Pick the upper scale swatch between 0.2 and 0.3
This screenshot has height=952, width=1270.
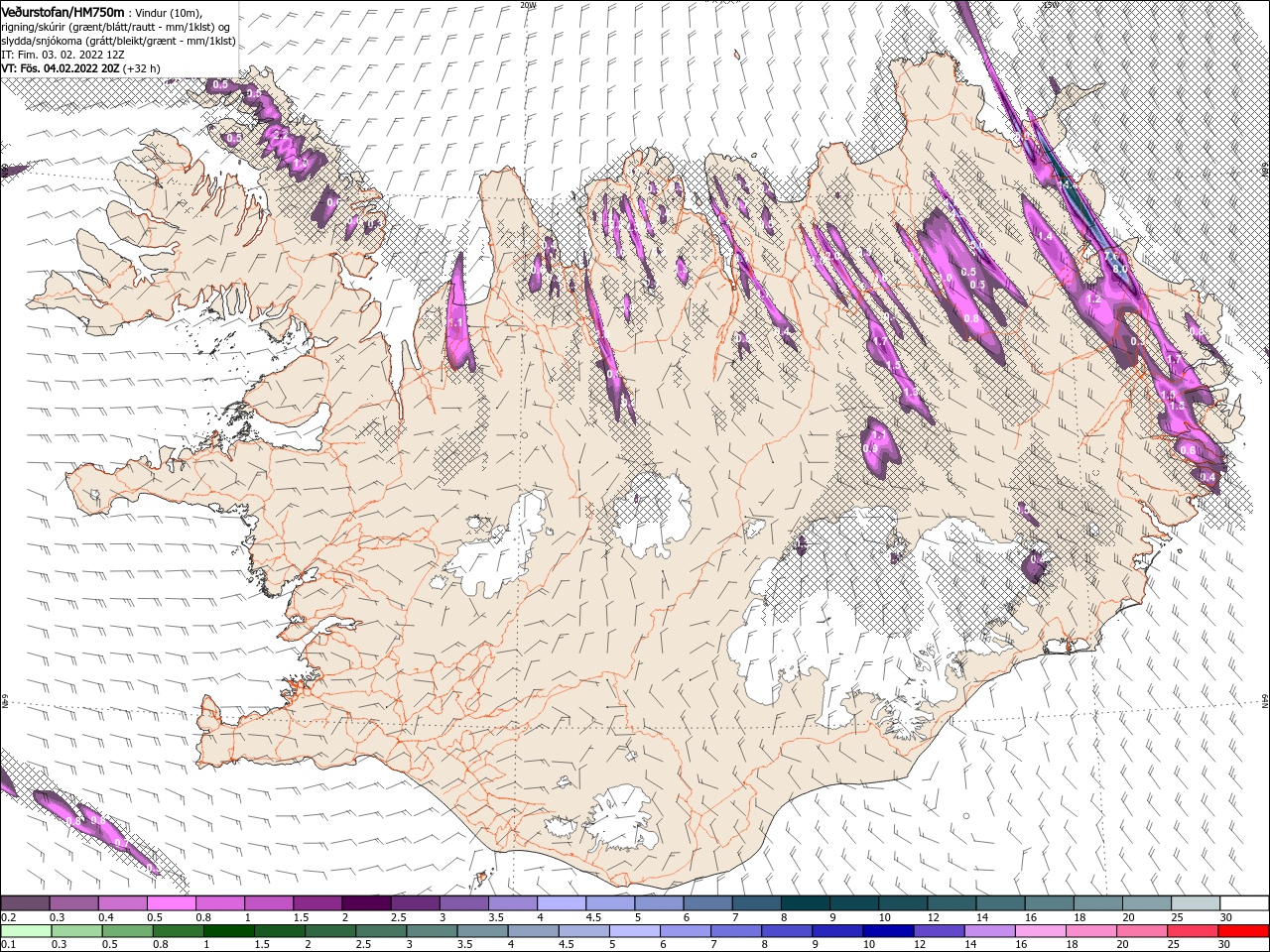[x=25, y=903]
